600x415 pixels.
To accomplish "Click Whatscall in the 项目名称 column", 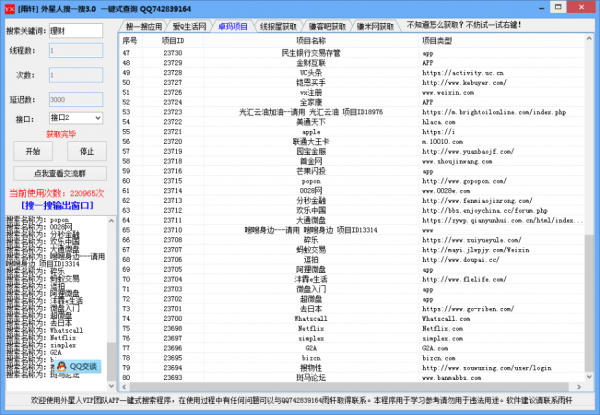I will 311,319.
